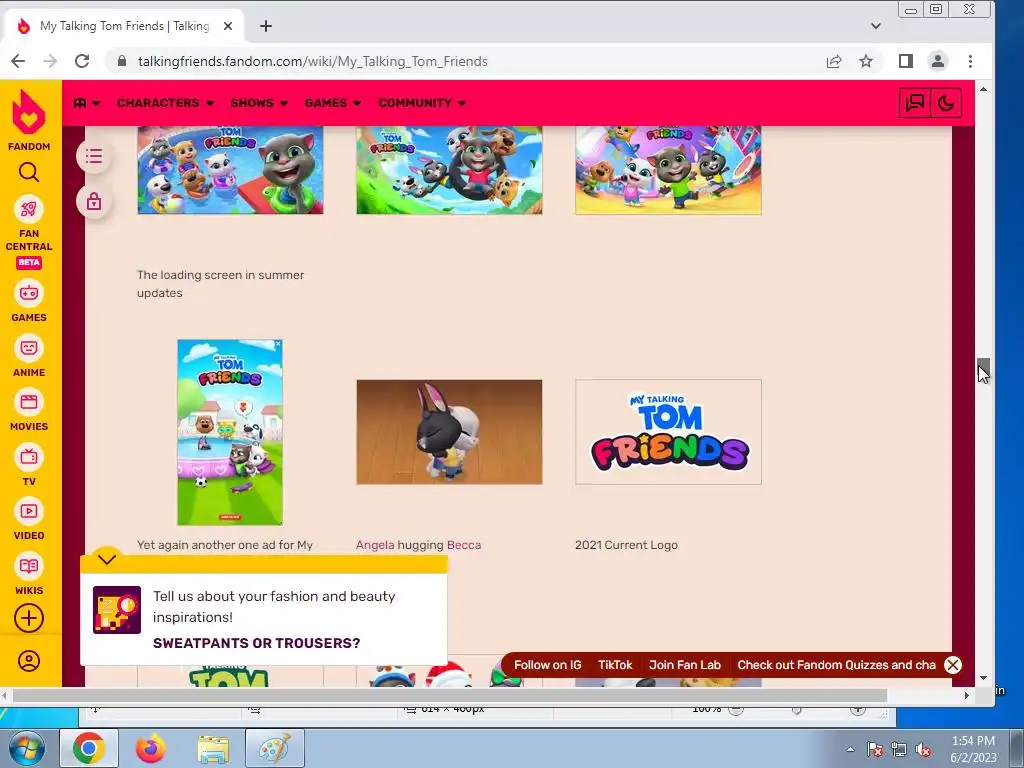Click the Becca link

pyautogui.click(x=464, y=545)
